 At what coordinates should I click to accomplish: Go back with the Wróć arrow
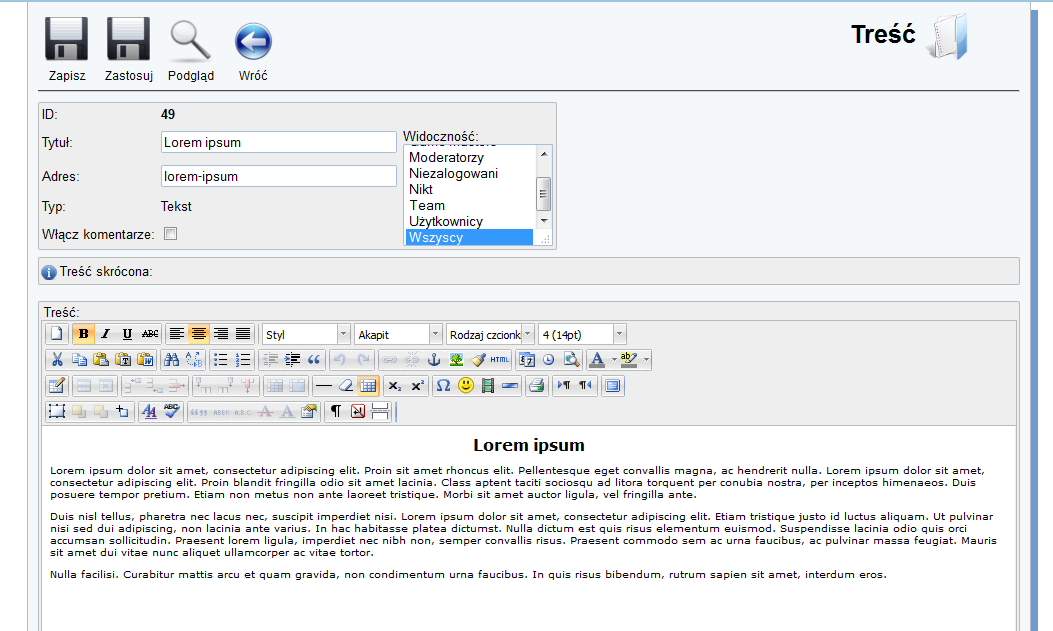point(253,41)
